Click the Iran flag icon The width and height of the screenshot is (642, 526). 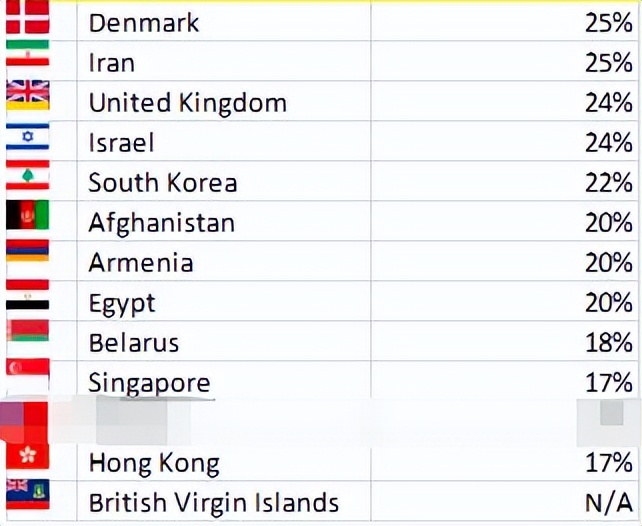27,59
